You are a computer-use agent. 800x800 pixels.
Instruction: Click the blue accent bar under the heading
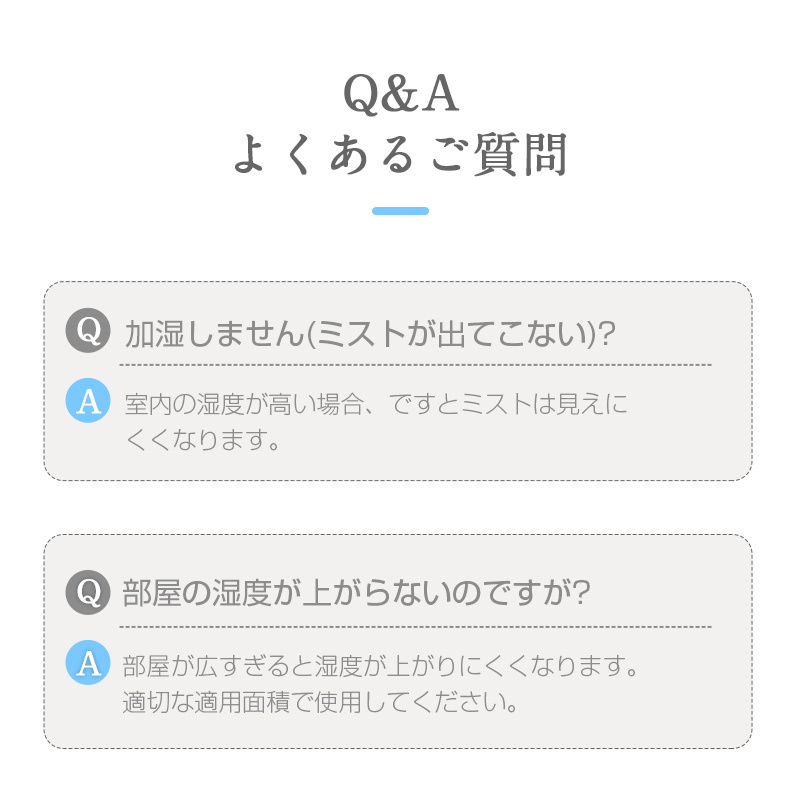tap(400, 211)
